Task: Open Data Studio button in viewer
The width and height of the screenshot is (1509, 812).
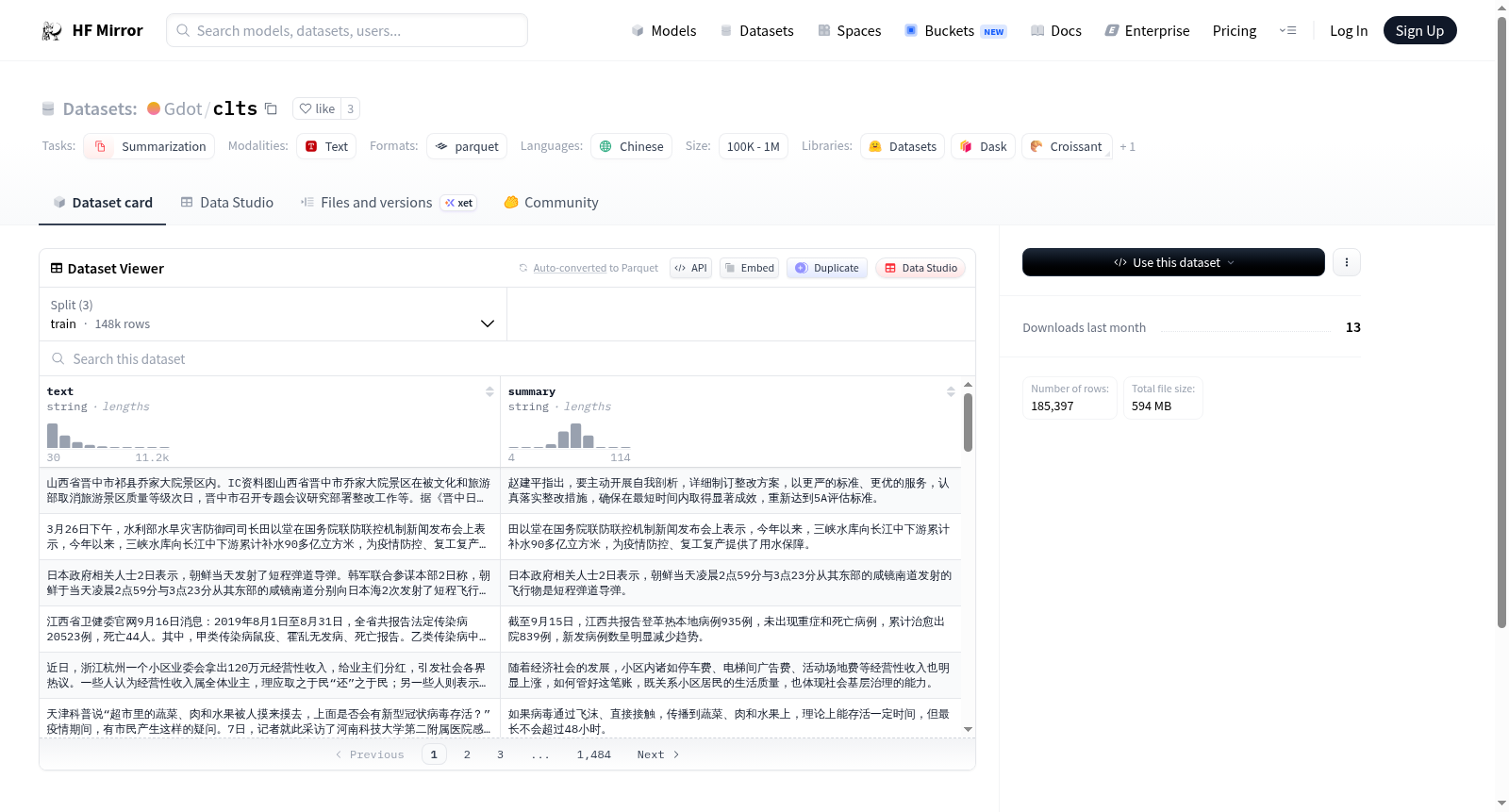Action: (x=920, y=268)
